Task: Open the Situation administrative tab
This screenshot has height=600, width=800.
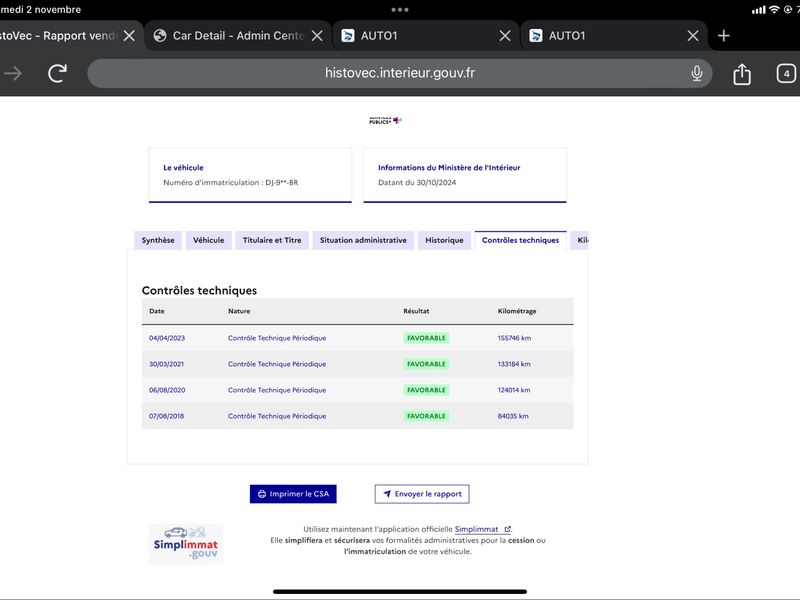Action: pyautogui.click(x=363, y=240)
